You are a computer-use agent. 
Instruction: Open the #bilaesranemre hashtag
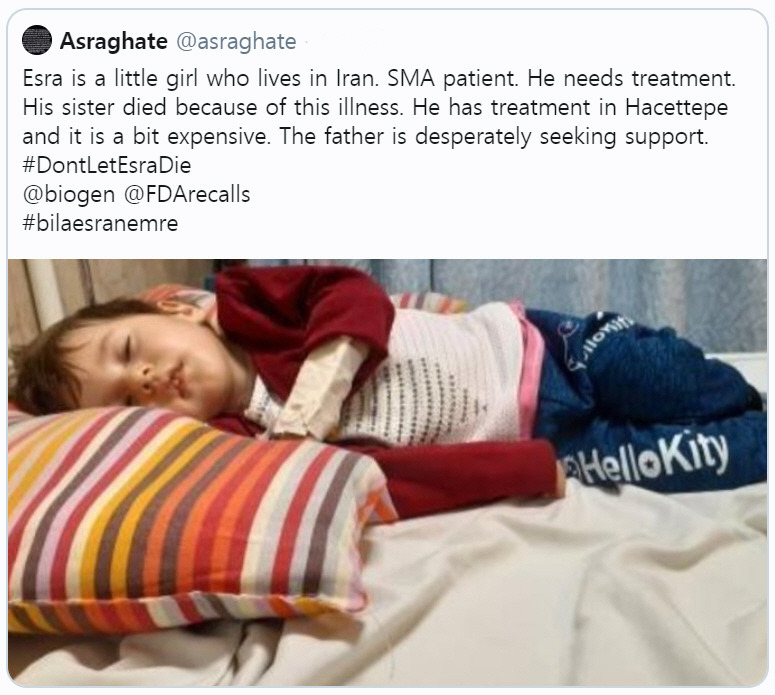pos(100,223)
